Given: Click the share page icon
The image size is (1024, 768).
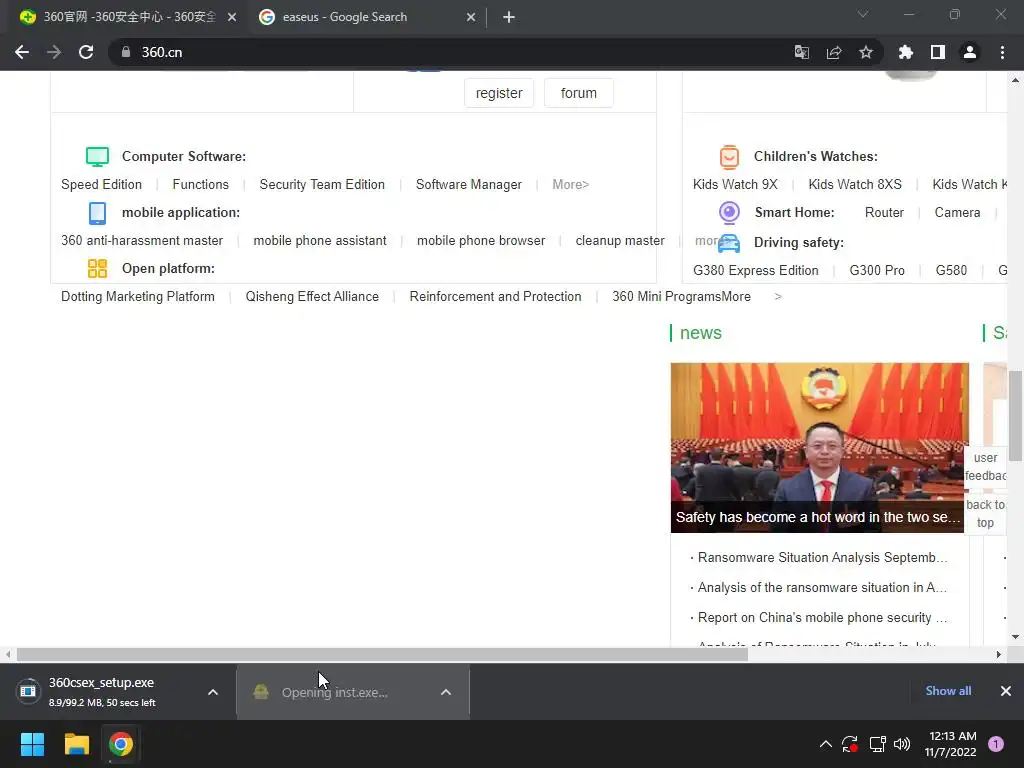Looking at the screenshot, I should coord(834,52).
